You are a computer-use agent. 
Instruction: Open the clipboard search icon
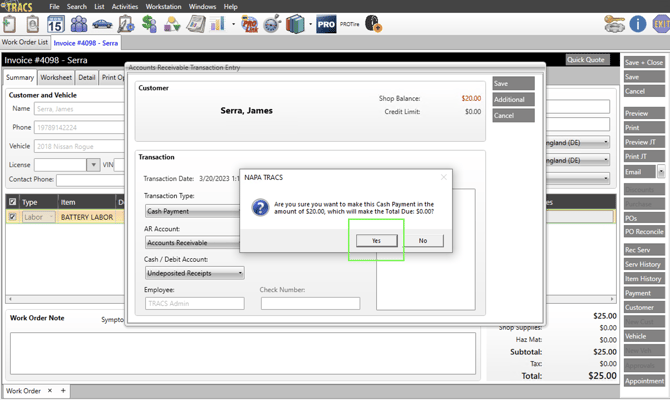pyautogui.click(x=32, y=24)
